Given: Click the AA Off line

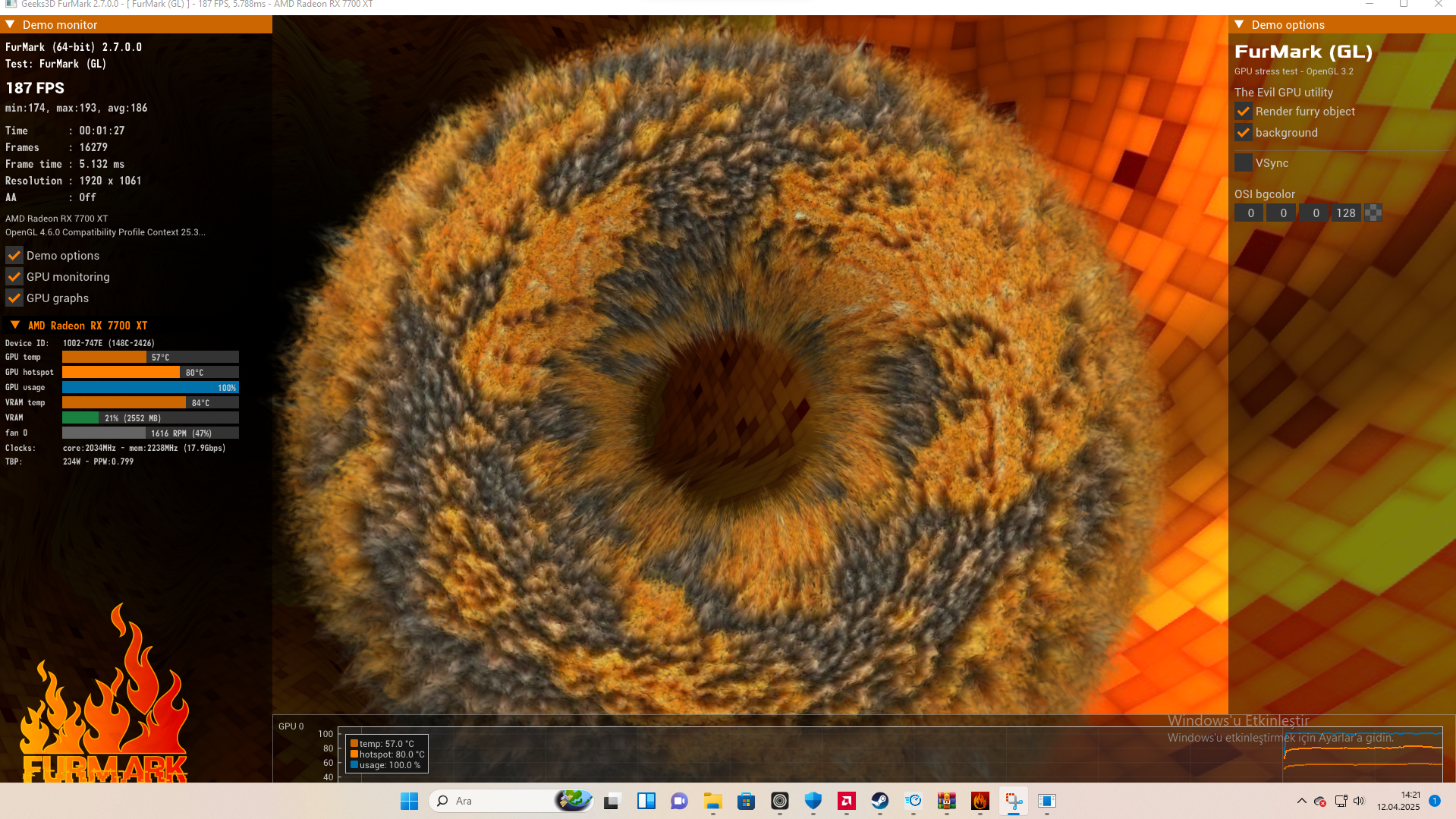Looking at the screenshot, I should [x=51, y=197].
